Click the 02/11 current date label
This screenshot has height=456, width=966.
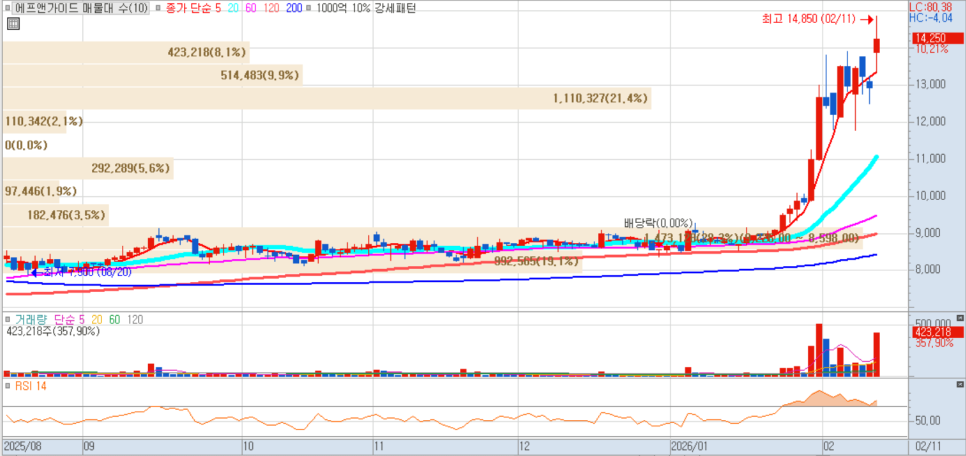click(928, 446)
